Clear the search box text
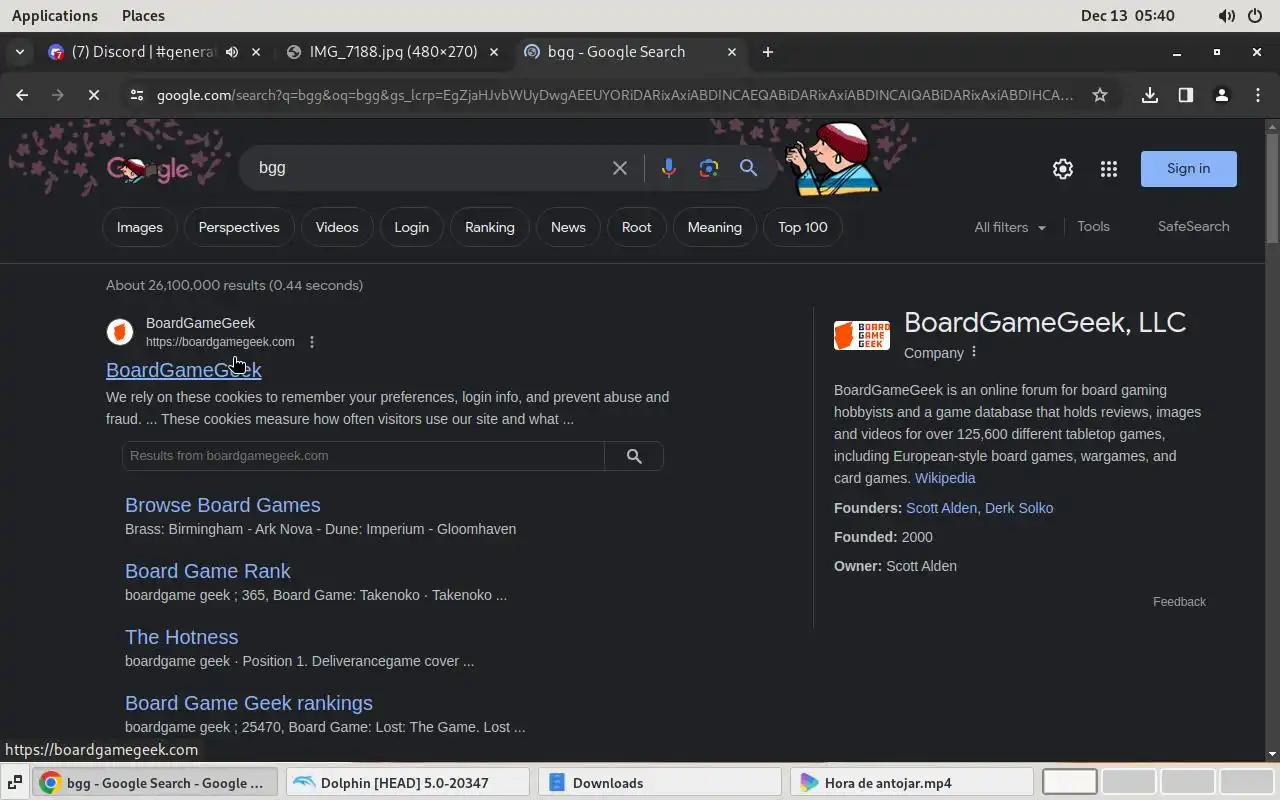 coord(620,168)
